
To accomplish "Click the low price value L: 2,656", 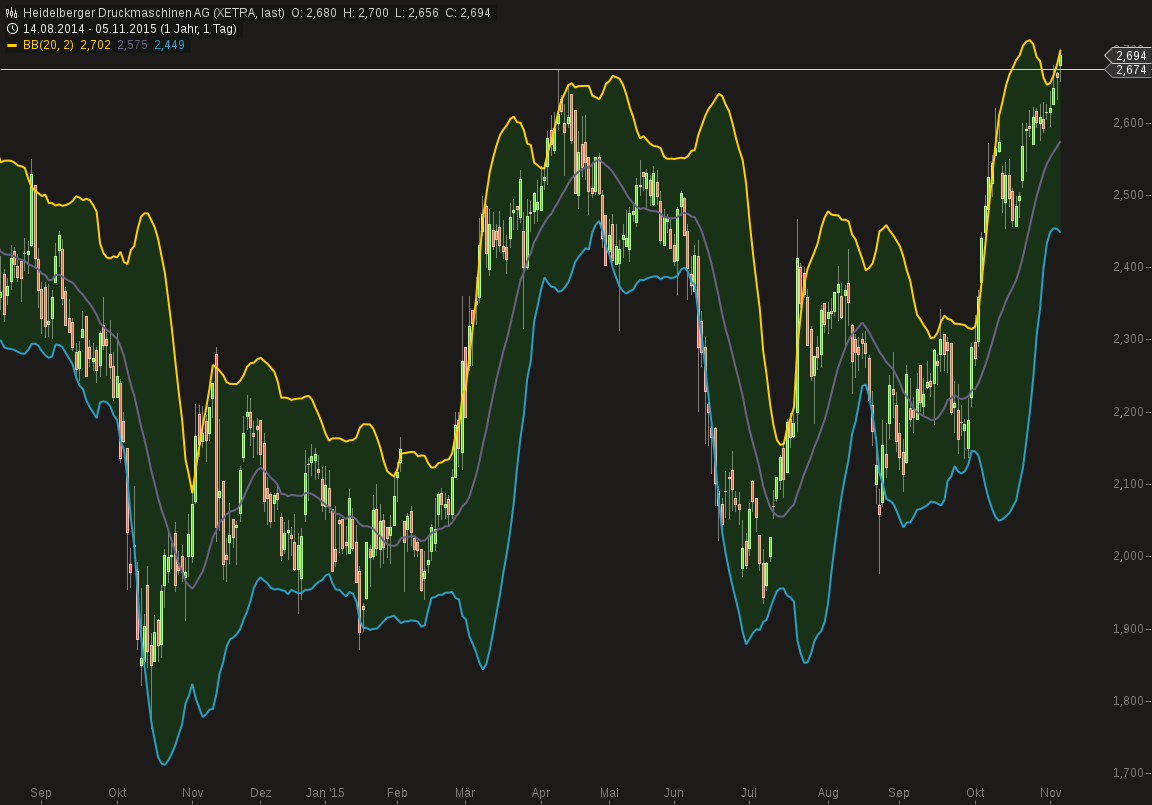I will (x=417, y=12).
